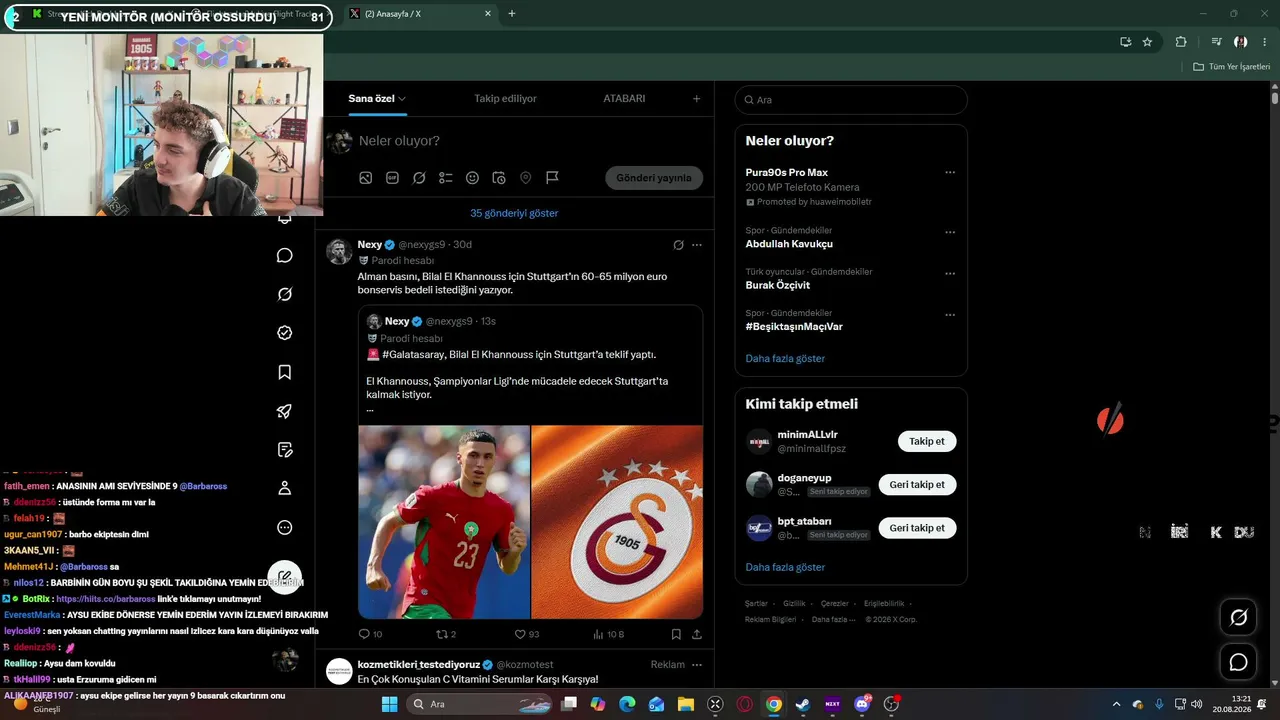Open a new browser tab
Viewport: 1280px width, 720px height.
click(512, 14)
